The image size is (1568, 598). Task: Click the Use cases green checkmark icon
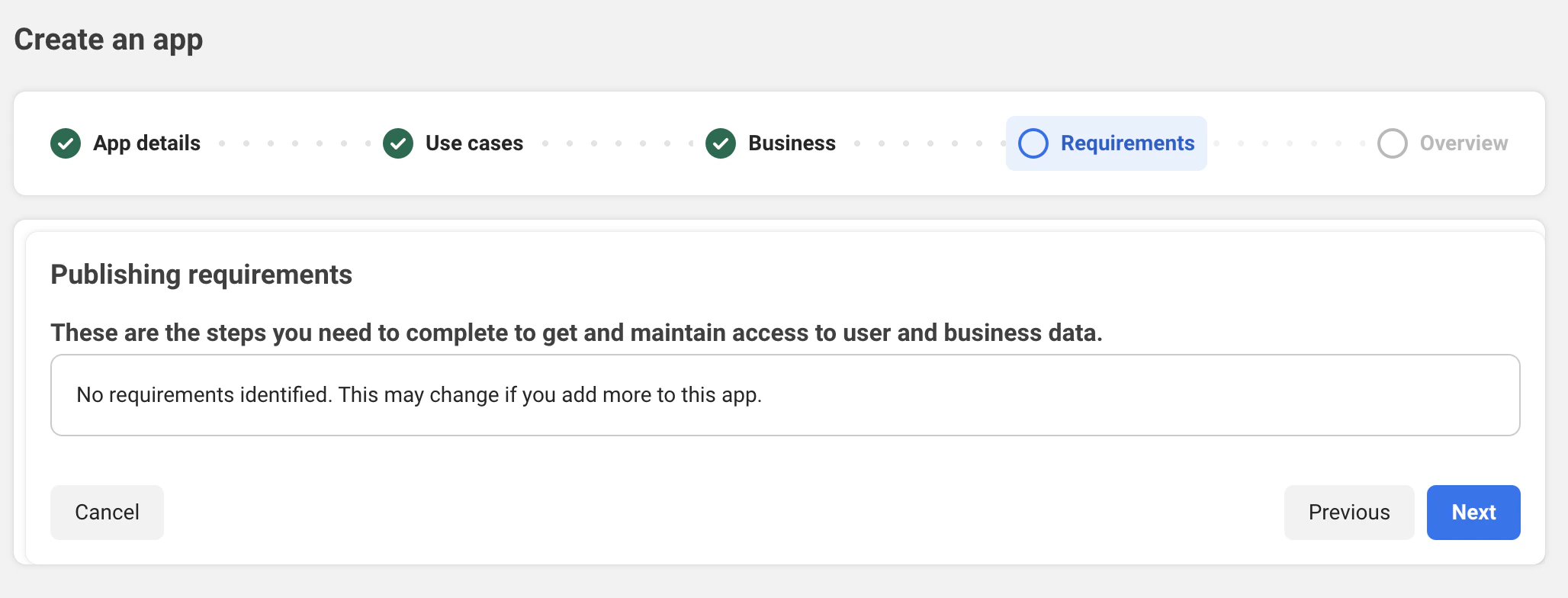(x=398, y=143)
